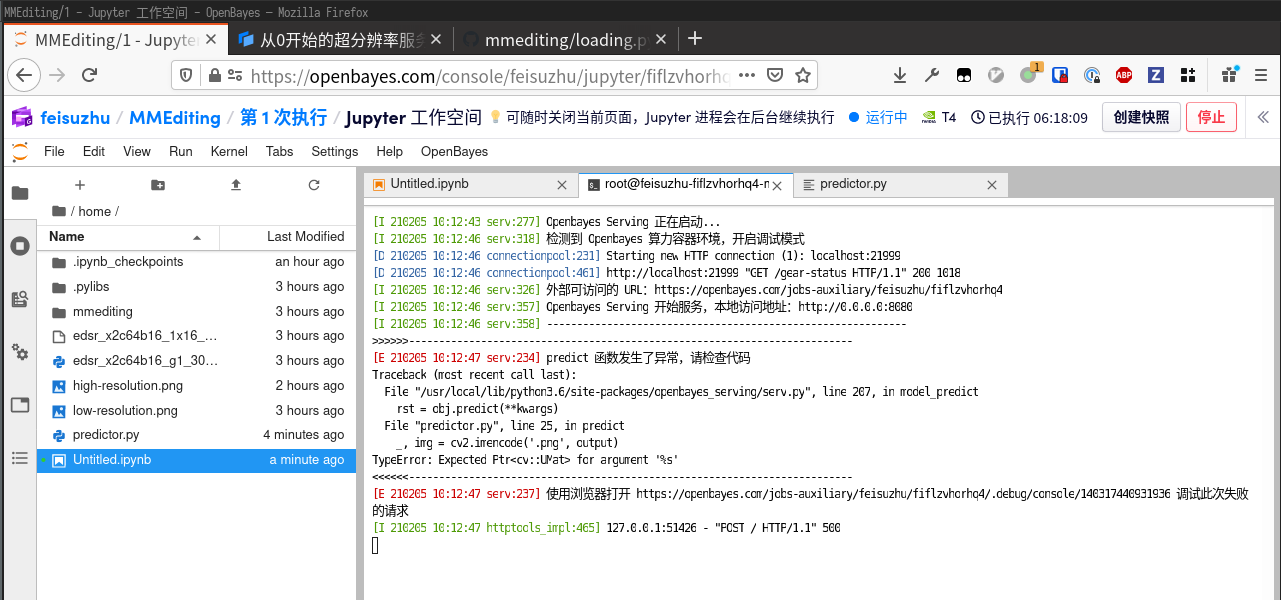
Task: Collapse the right panel with double chevron
Action: pyautogui.click(x=1263, y=117)
